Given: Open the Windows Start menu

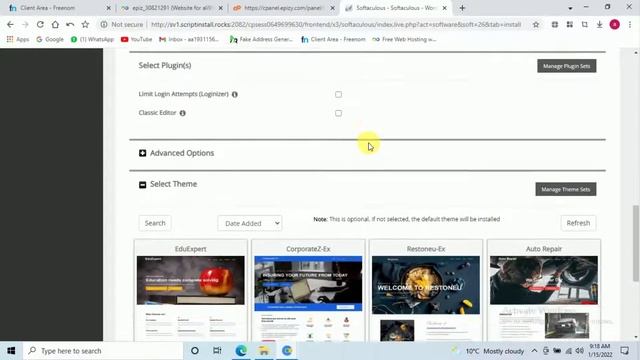Looking at the screenshot, I should (11, 351).
